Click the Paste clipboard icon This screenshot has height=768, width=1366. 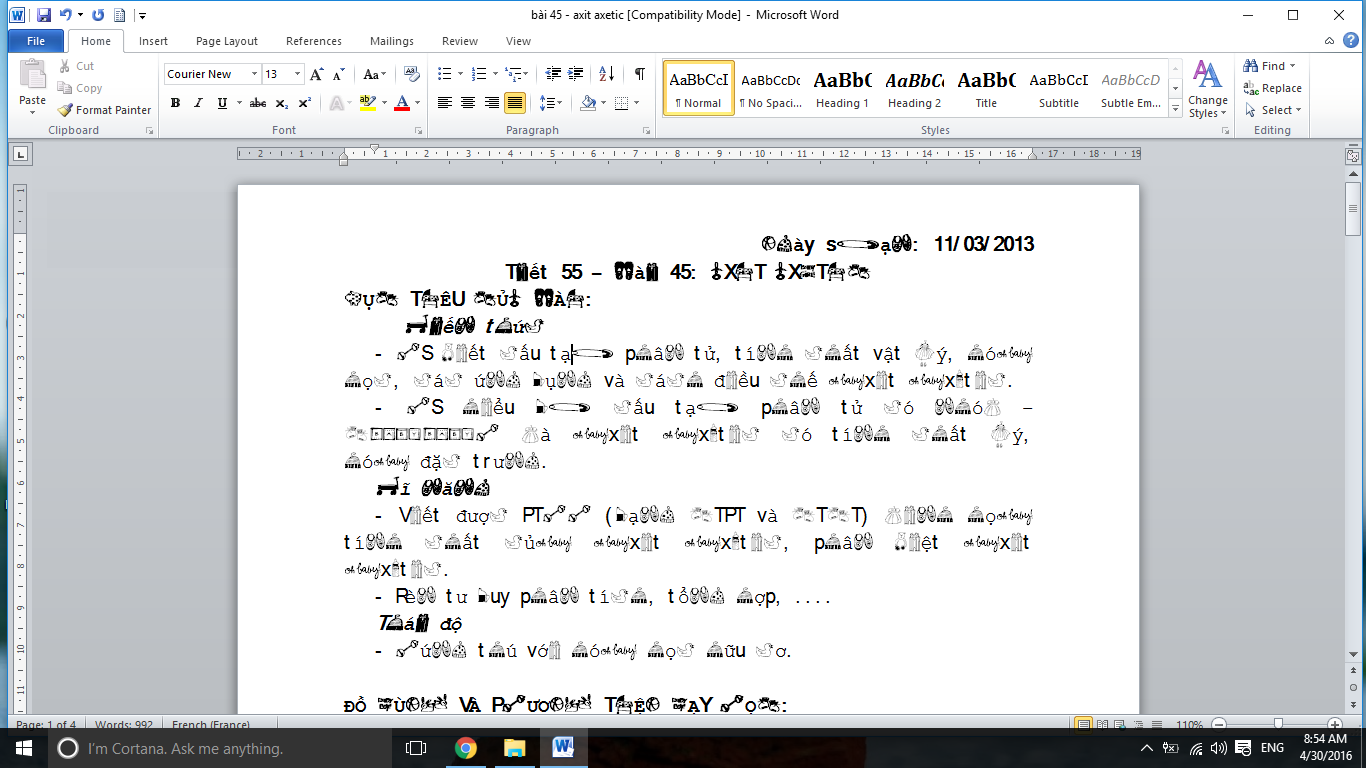pos(33,75)
